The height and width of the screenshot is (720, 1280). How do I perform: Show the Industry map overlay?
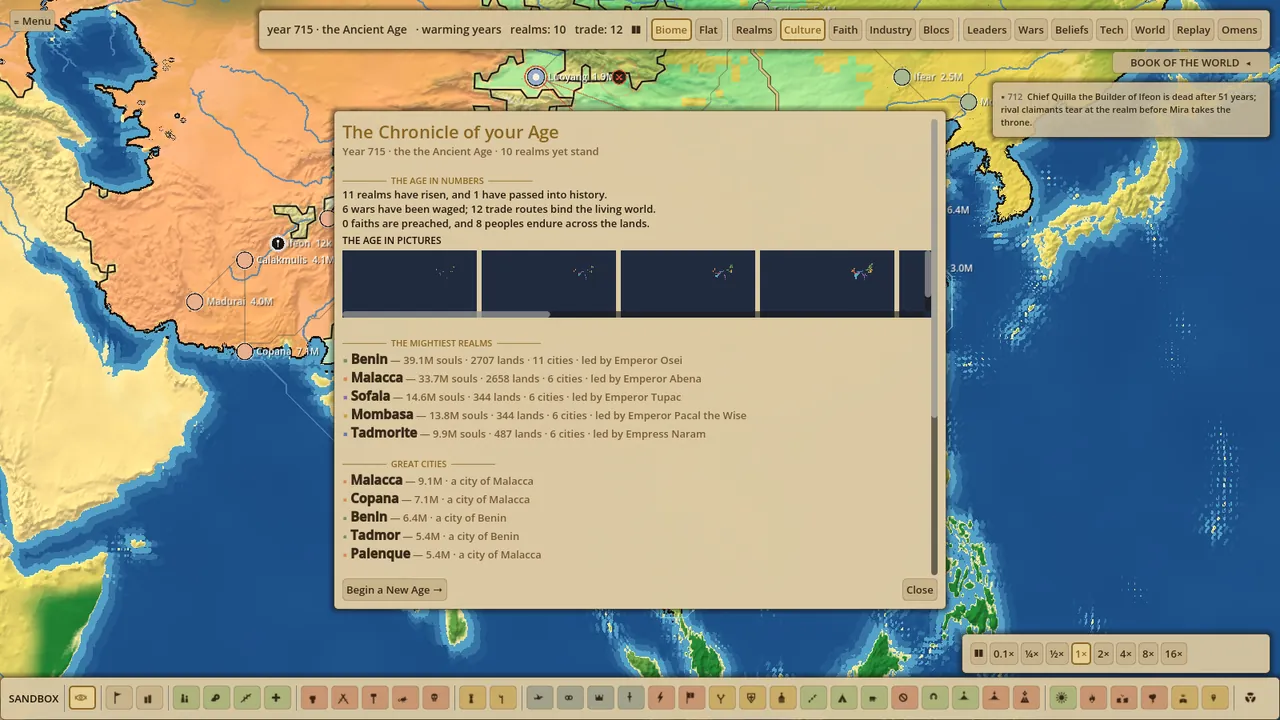point(890,30)
